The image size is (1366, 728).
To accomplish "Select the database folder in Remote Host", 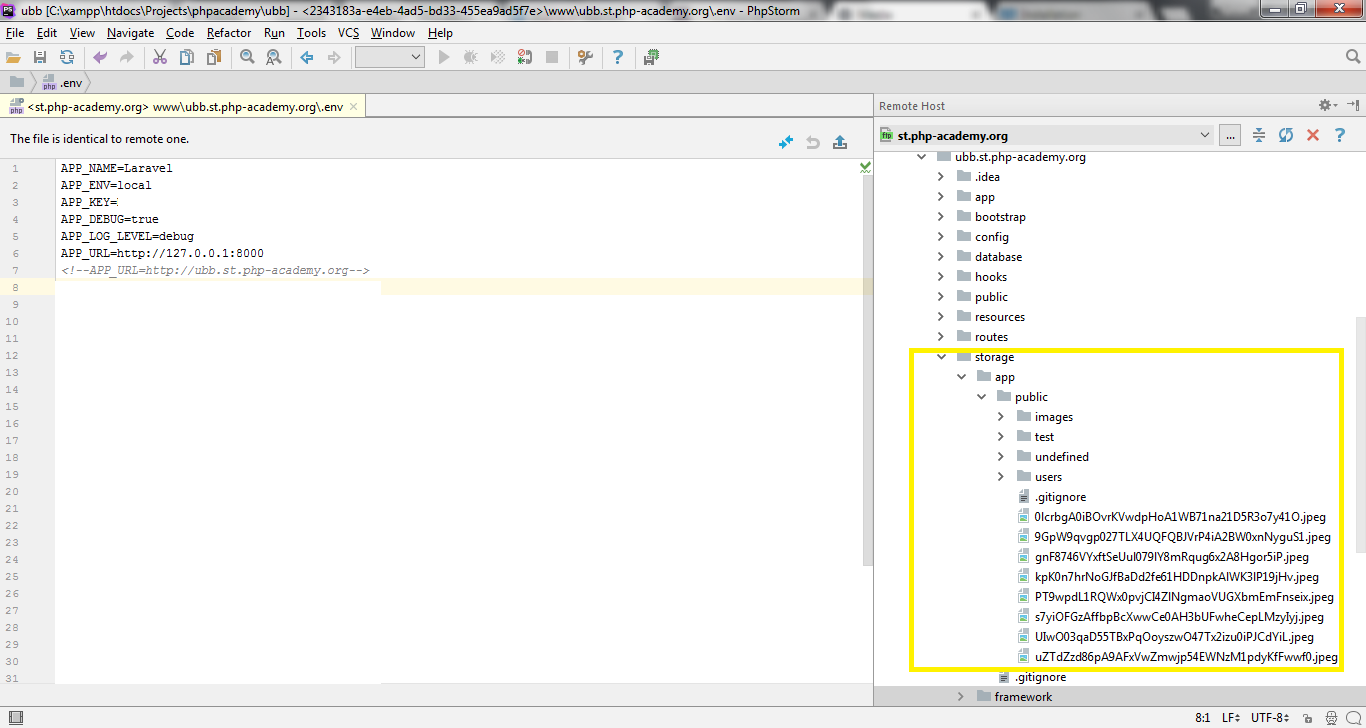I will (988, 257).
